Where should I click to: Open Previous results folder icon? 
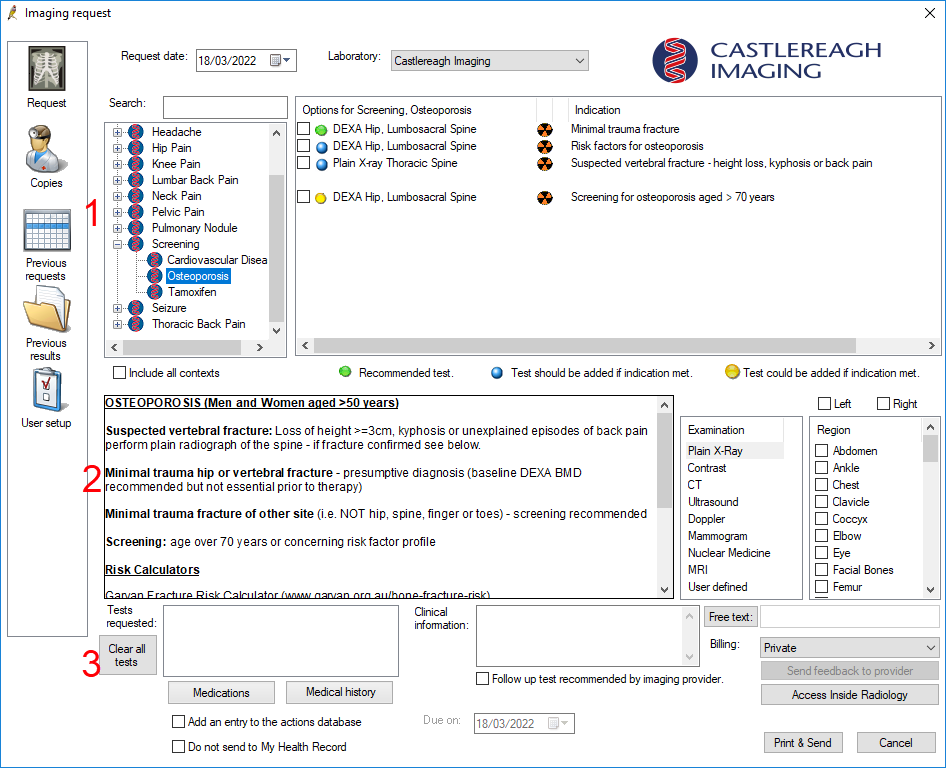coord(46,309)
